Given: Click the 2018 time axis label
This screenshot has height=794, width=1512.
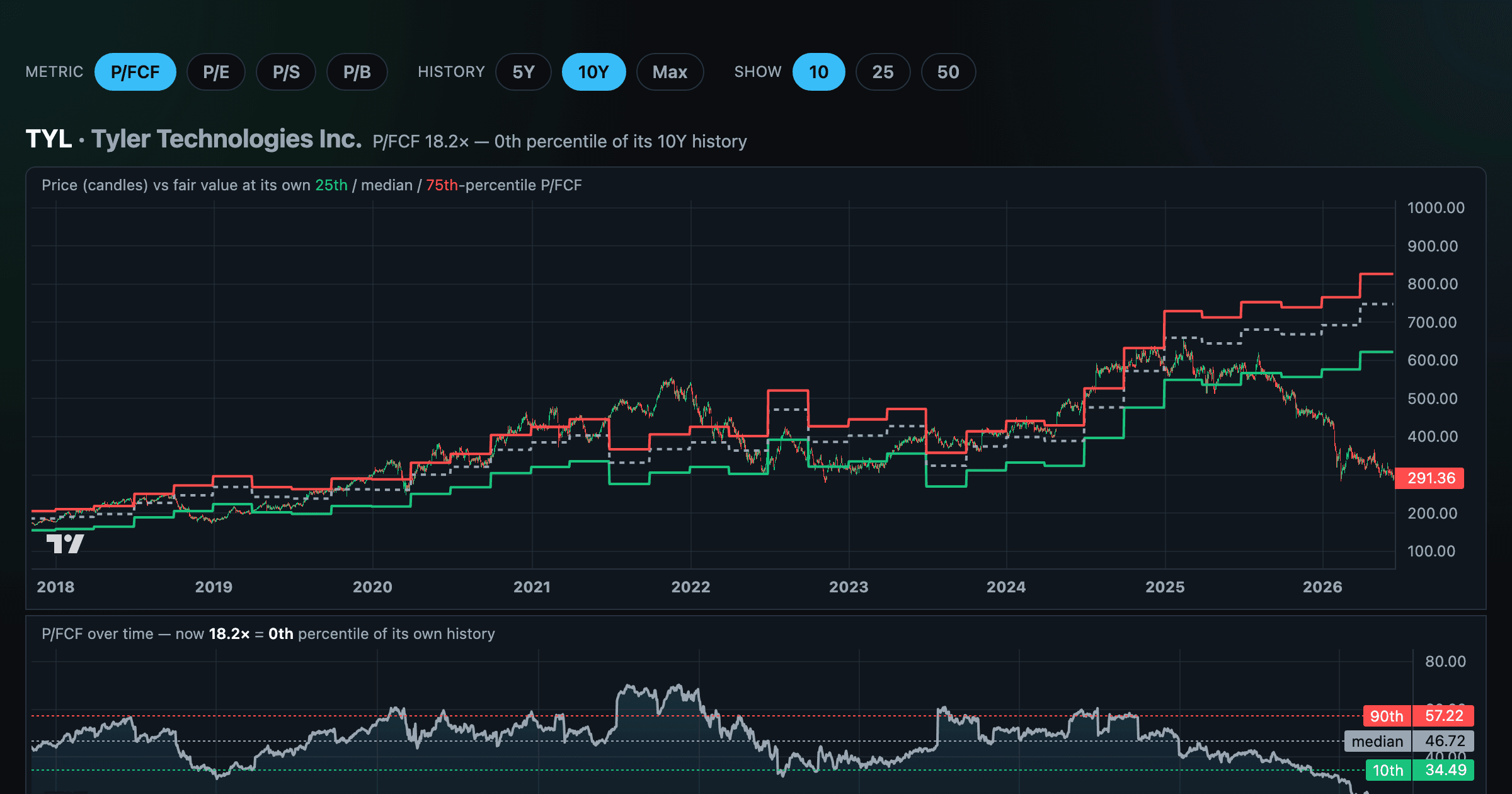Looking at the screenshot, I should pyautogui.click(x=55, y=587).
